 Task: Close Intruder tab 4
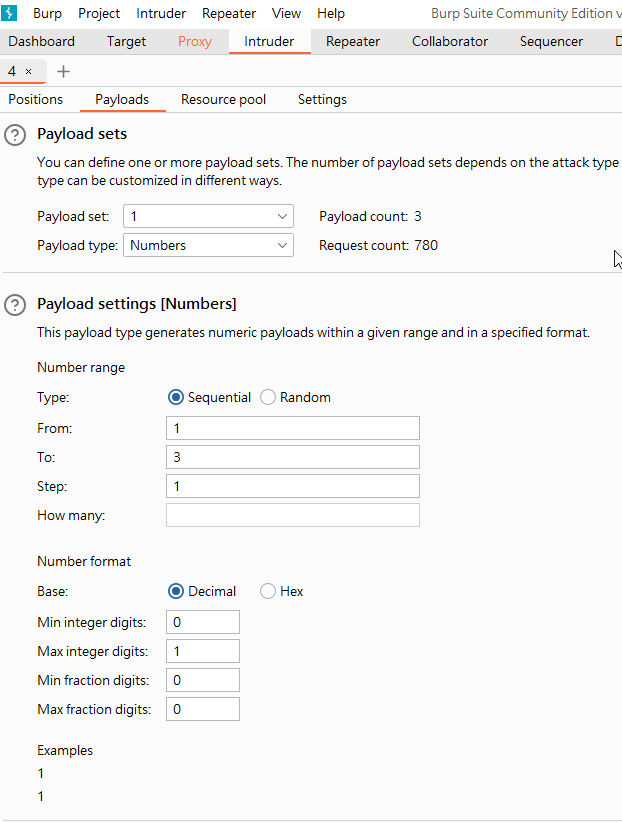tap(28, 71)
